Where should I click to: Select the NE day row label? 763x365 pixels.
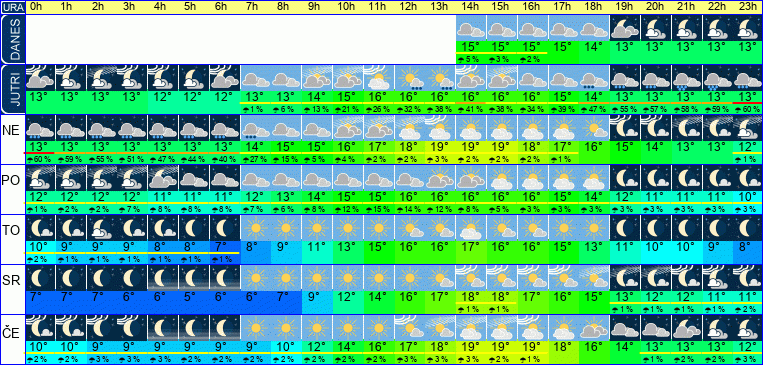click(12, 130)
